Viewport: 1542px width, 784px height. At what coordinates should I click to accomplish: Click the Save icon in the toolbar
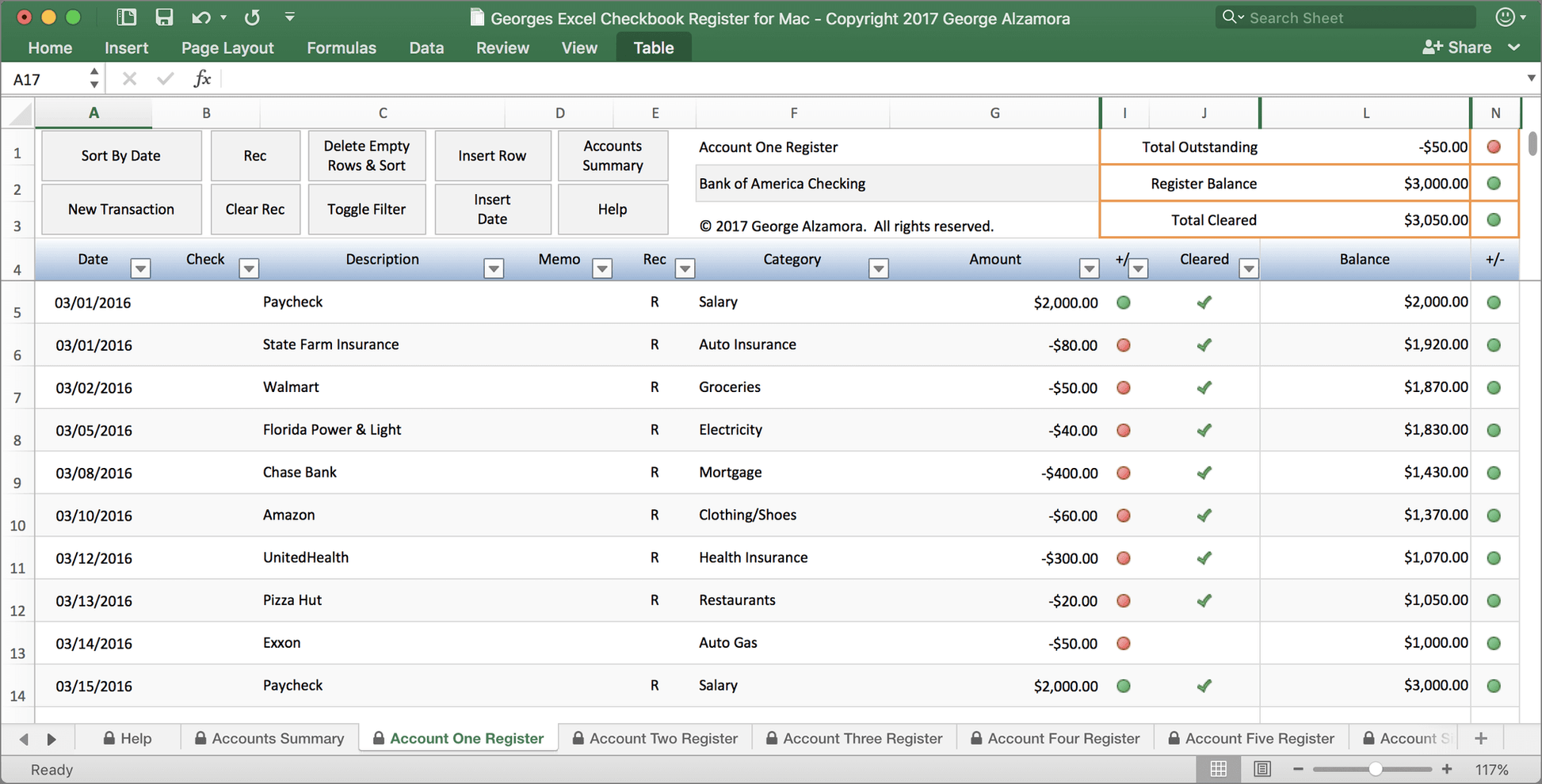pyautogui.click(x=164, y=17)
